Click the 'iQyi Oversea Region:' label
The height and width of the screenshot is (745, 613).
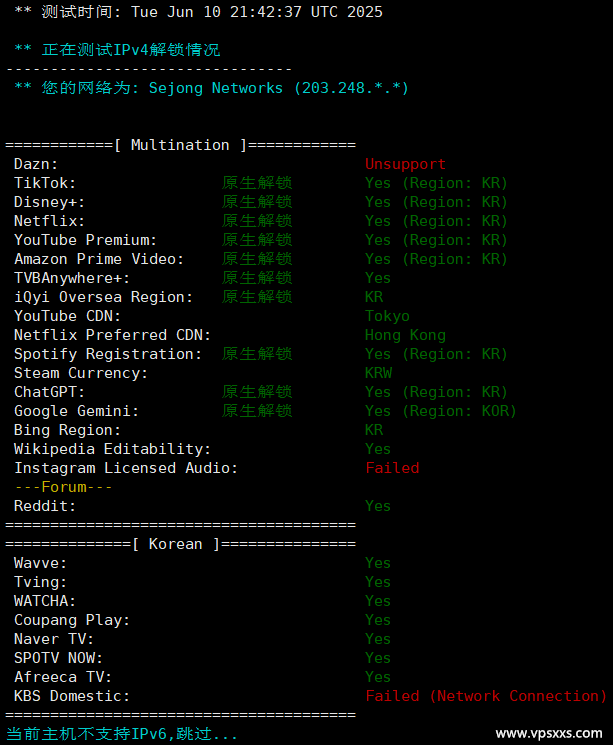(103, 297)
